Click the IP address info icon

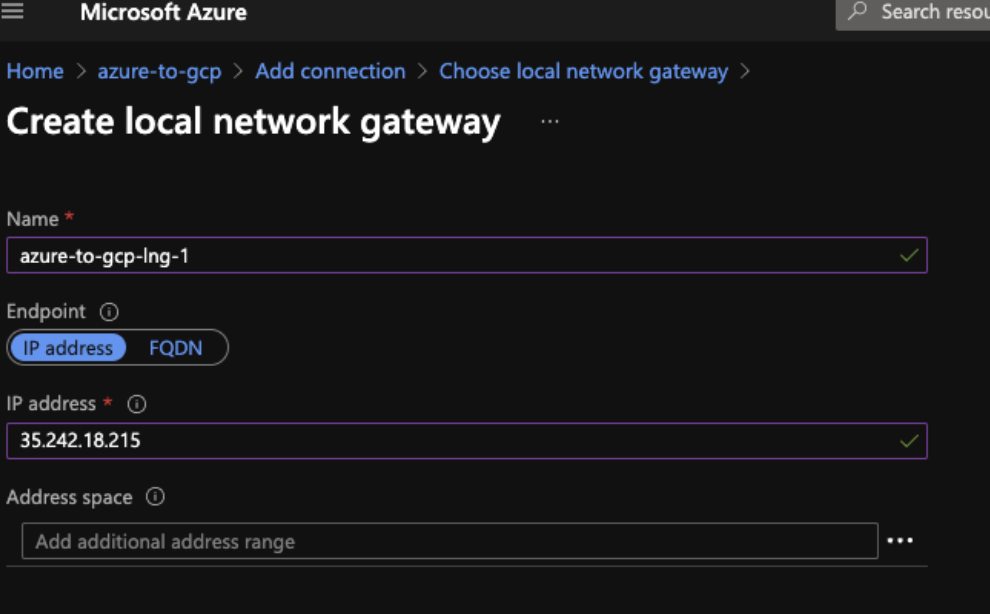(138, 404)
